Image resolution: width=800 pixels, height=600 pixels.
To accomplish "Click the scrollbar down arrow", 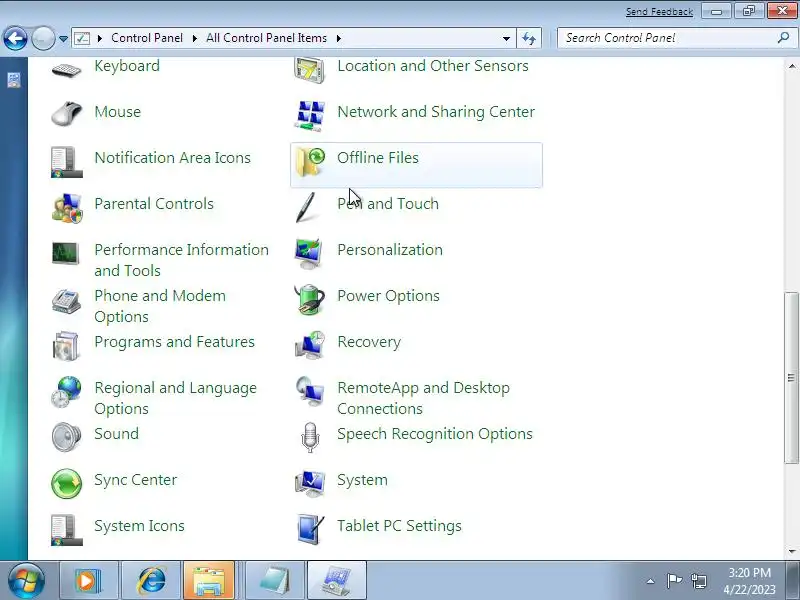I will (791, 551).
